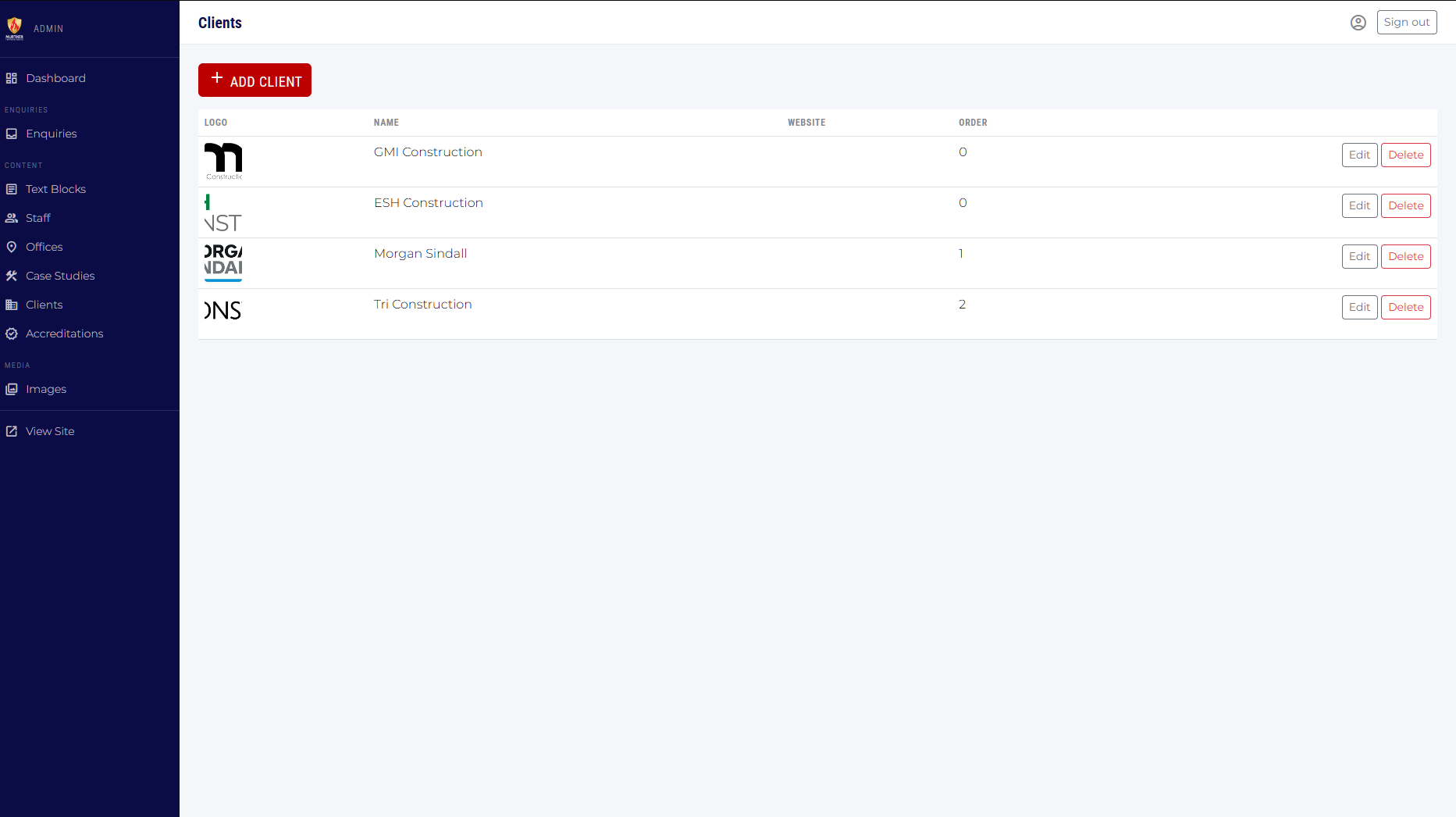Select the Dashboard grid icon

click(x=12, y=78)
